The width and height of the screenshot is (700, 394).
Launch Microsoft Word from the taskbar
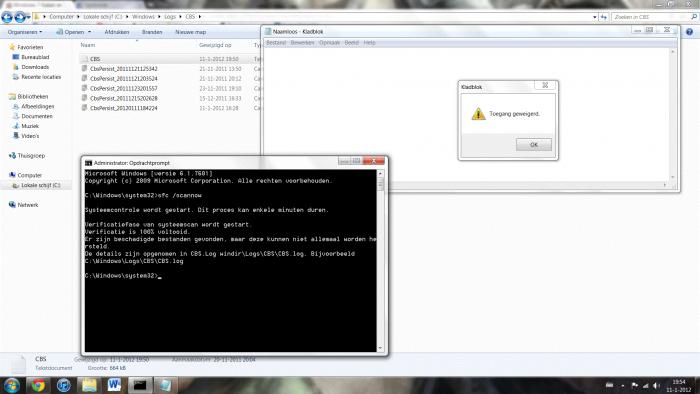(x=114, y=385)
